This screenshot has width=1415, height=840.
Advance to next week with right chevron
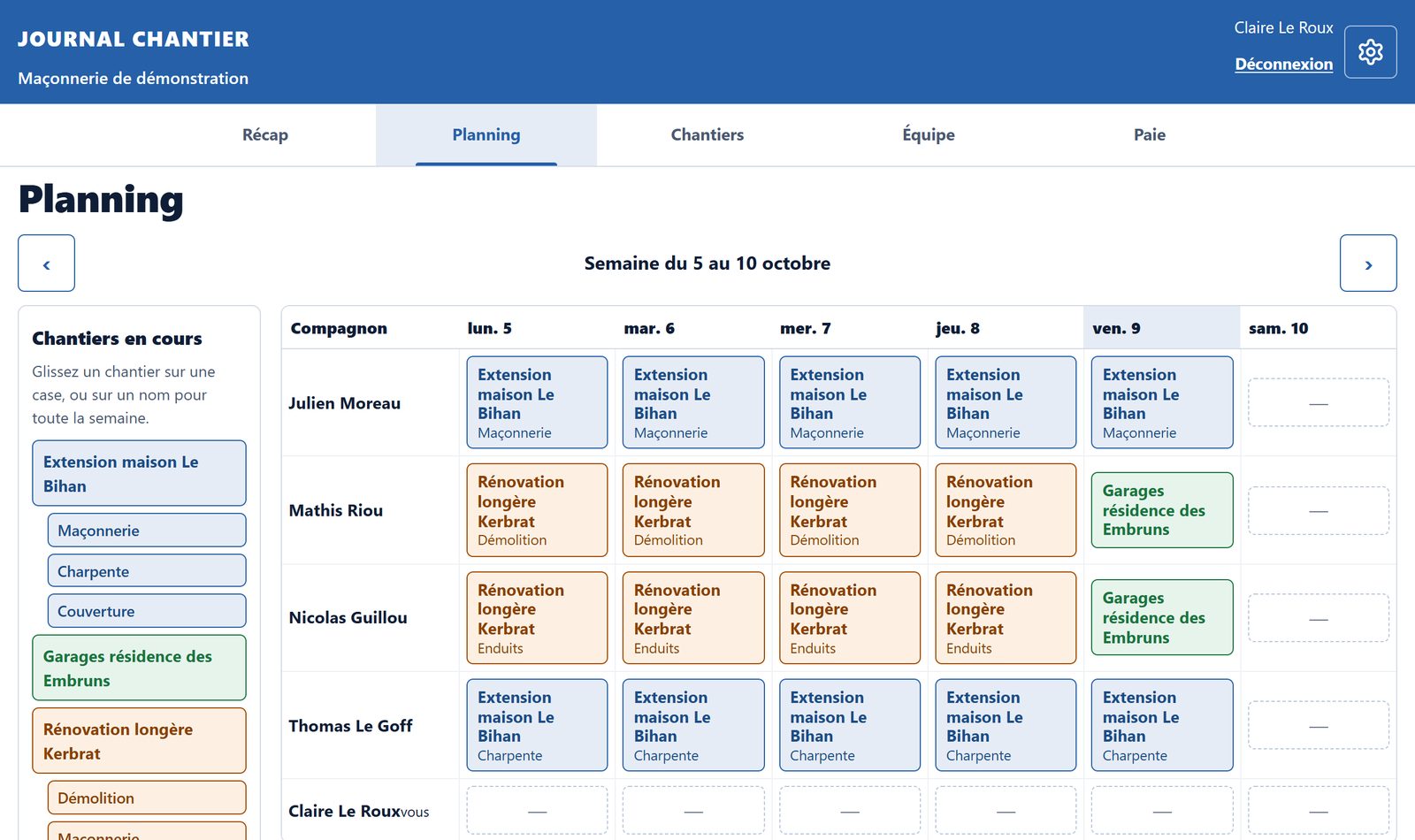pos(1368,263)
